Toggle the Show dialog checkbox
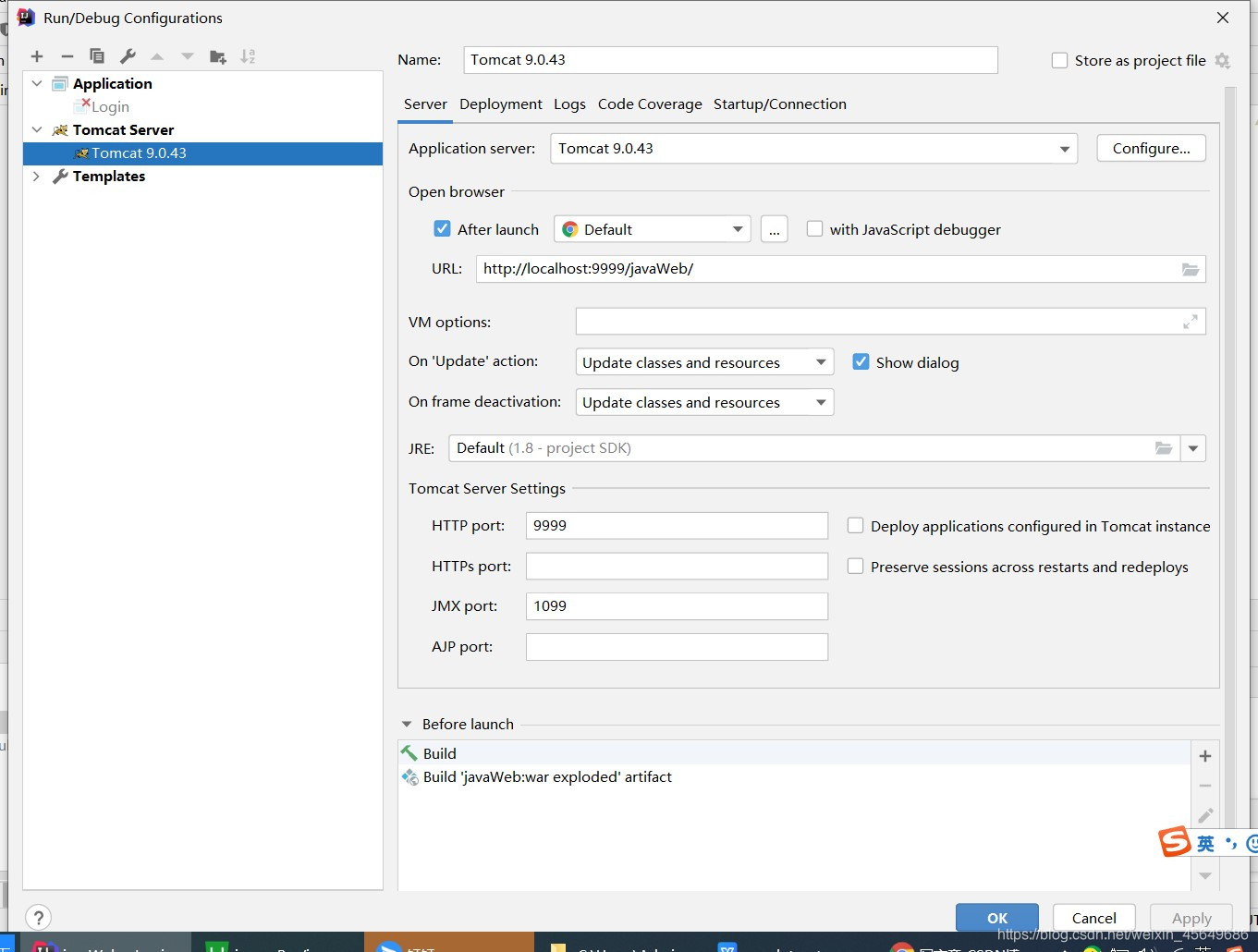The height and width of the screenshot is (952, 1258). tap(861, 361)
